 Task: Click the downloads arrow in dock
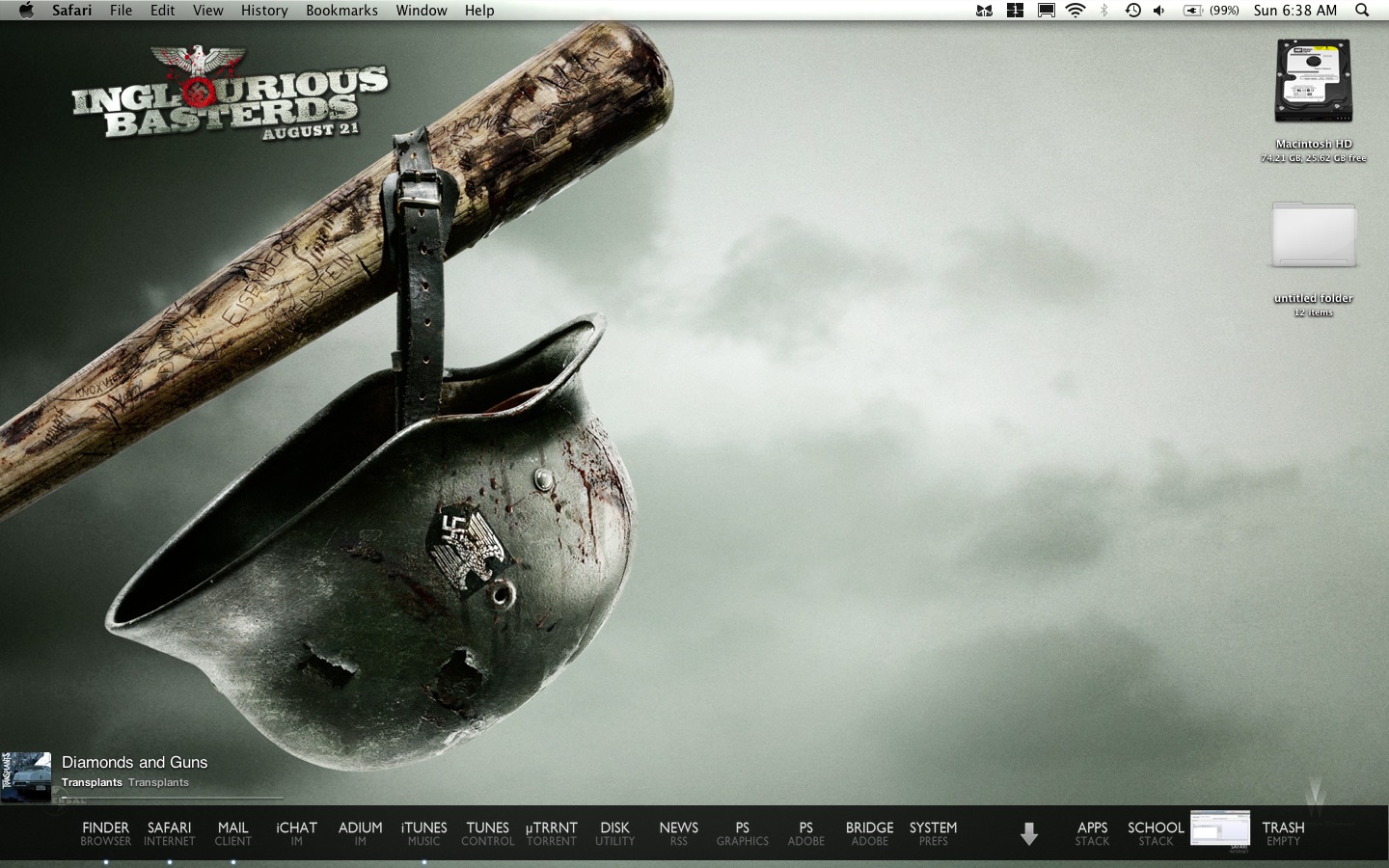tap(1029, 834)
